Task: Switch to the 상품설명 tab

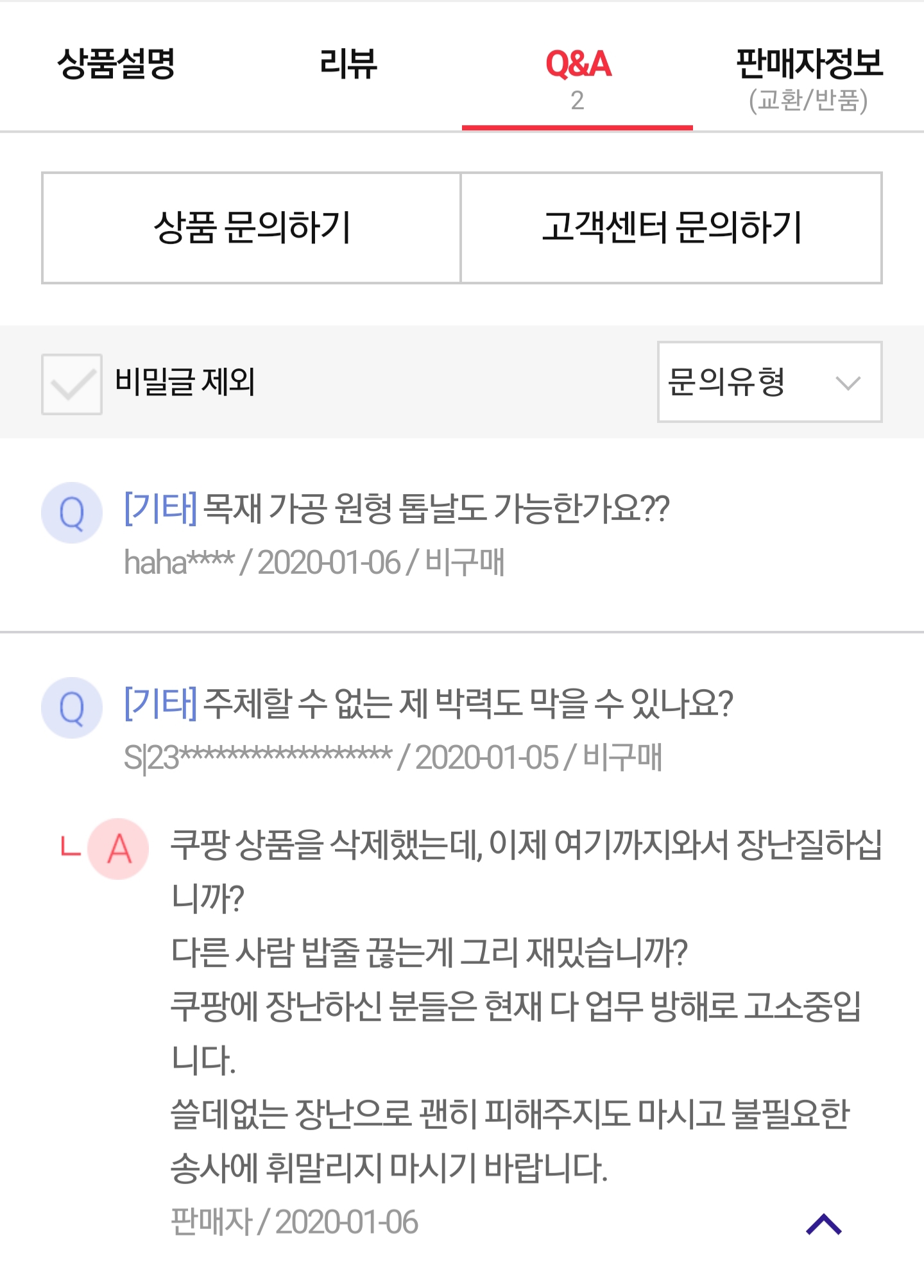Action: click(116, 64)
